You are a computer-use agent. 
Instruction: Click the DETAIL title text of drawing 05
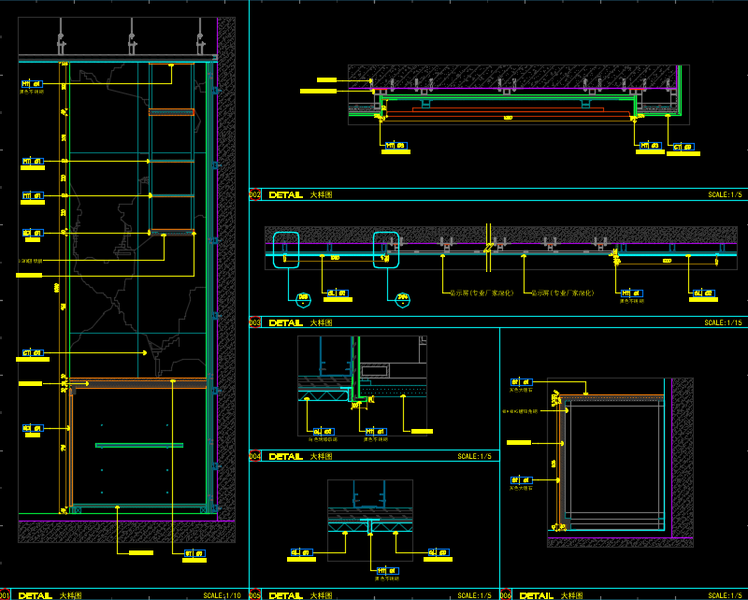pyautogui.click(x=286, y=596)
